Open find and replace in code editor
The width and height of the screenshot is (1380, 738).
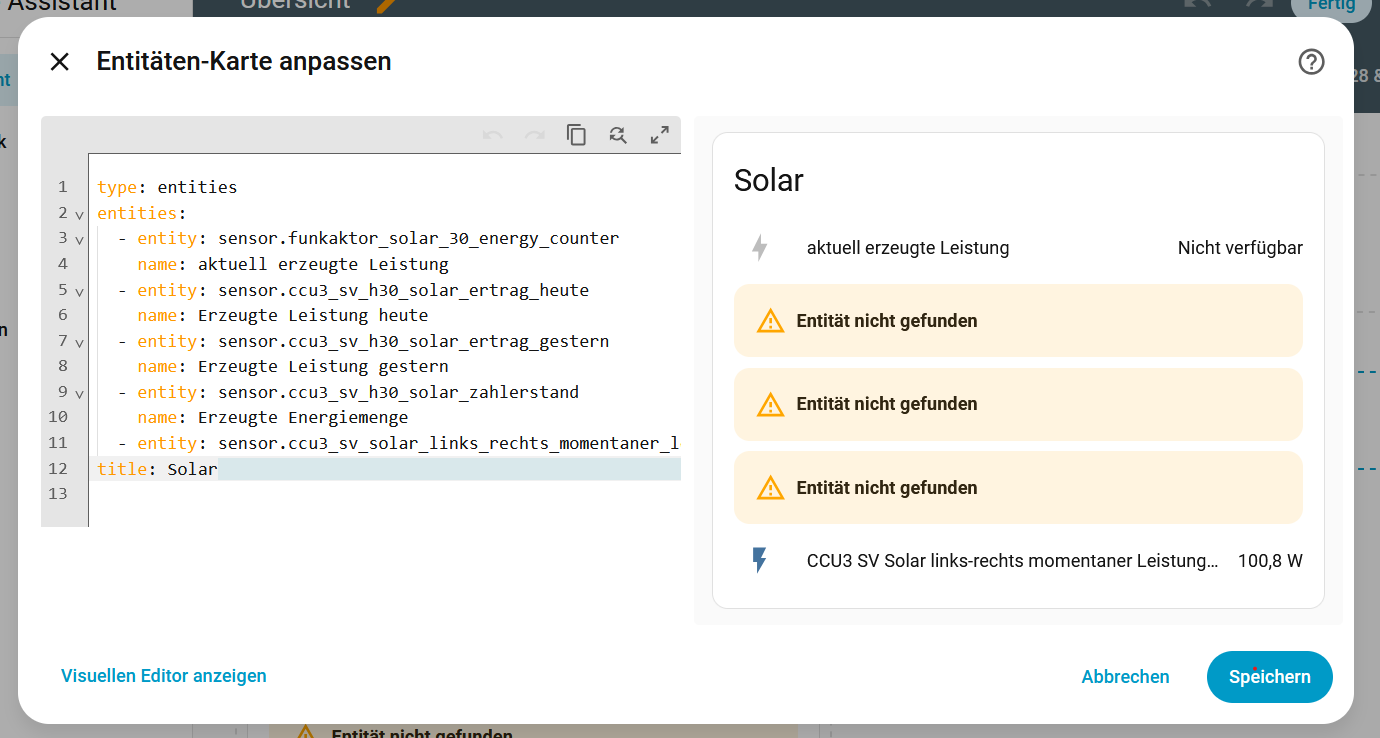coord(618,135)
